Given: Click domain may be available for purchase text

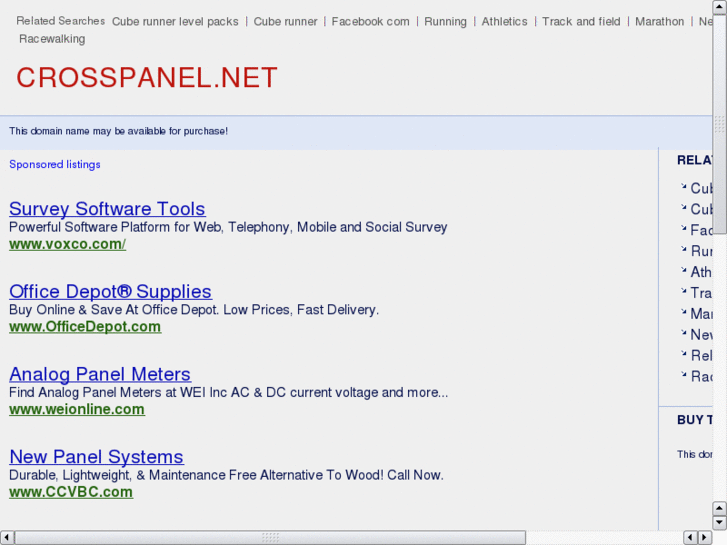Looking at the screenshot, I should point(119,131).
